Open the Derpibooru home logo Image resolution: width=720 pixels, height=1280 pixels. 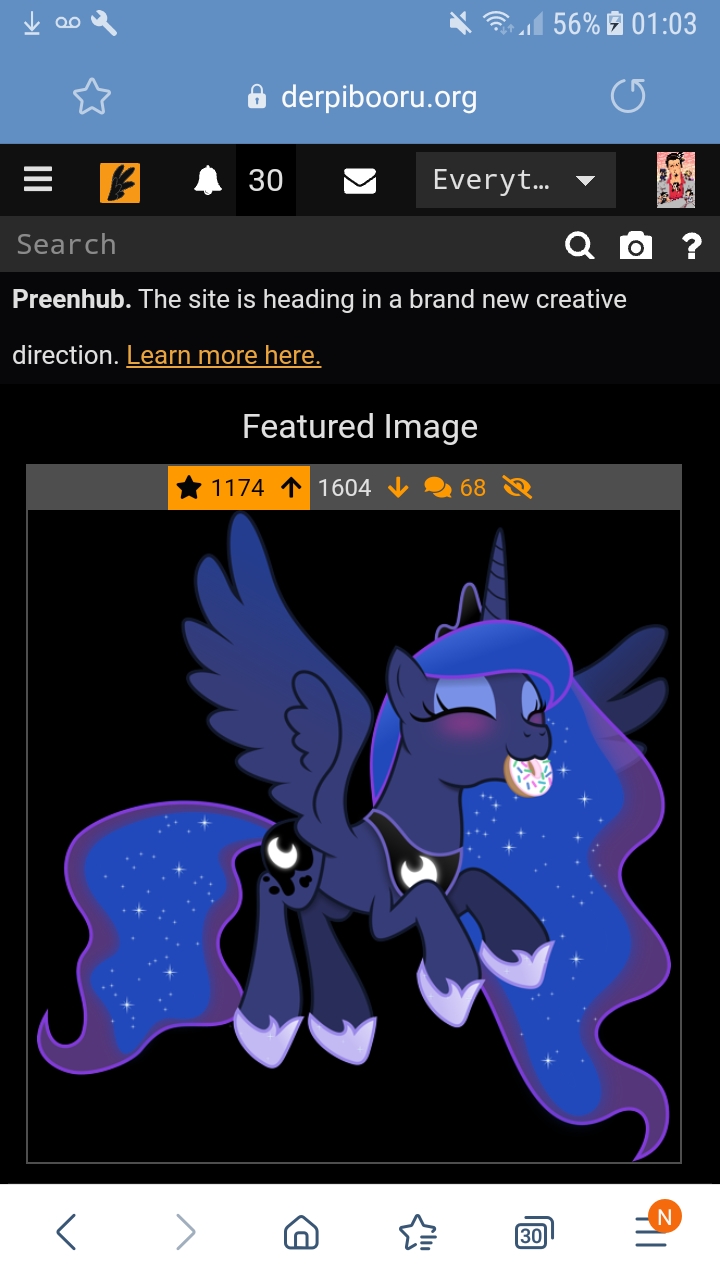click(x=120, y=182)
